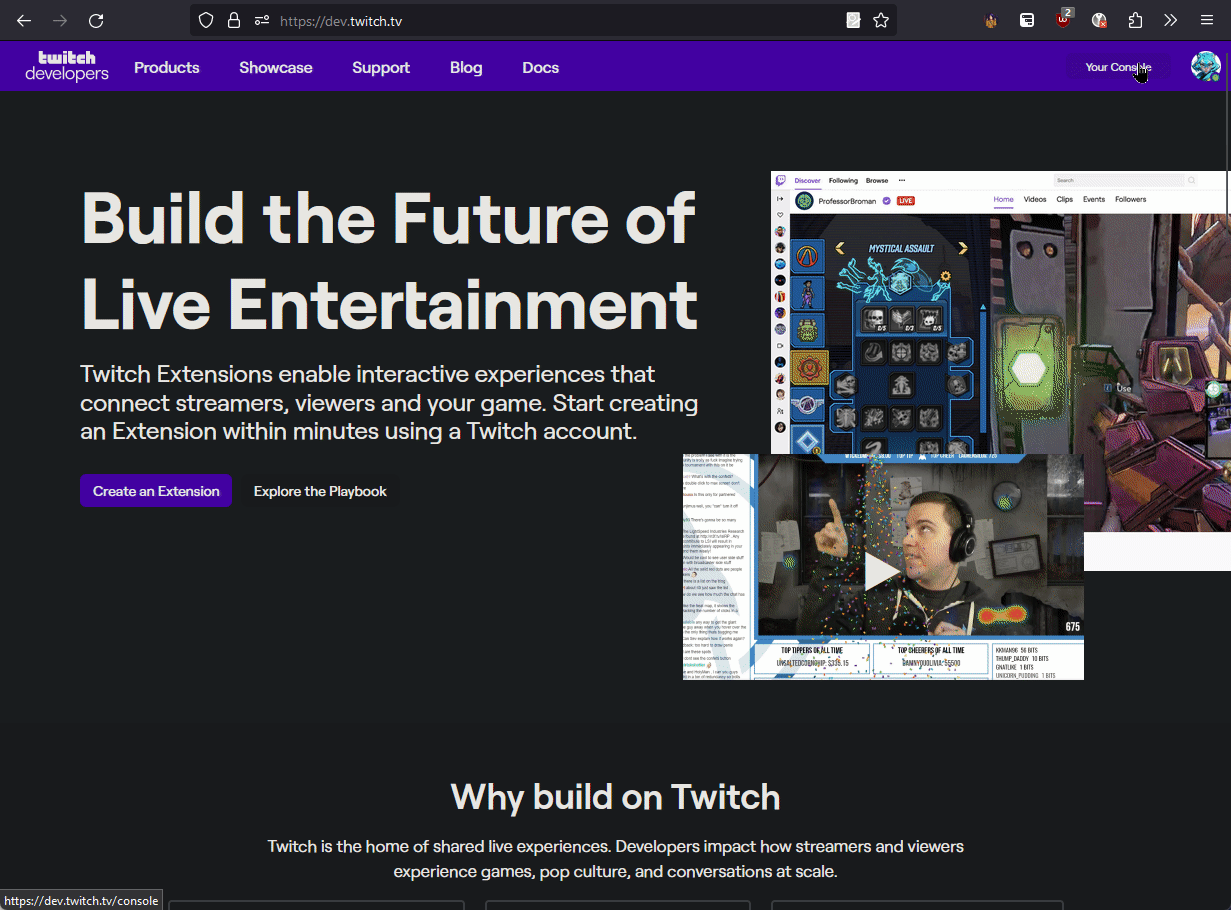The width and height of the screenshot is (1231, 910).
Task: Click the browser forward arrow
Action: point(60,20)
